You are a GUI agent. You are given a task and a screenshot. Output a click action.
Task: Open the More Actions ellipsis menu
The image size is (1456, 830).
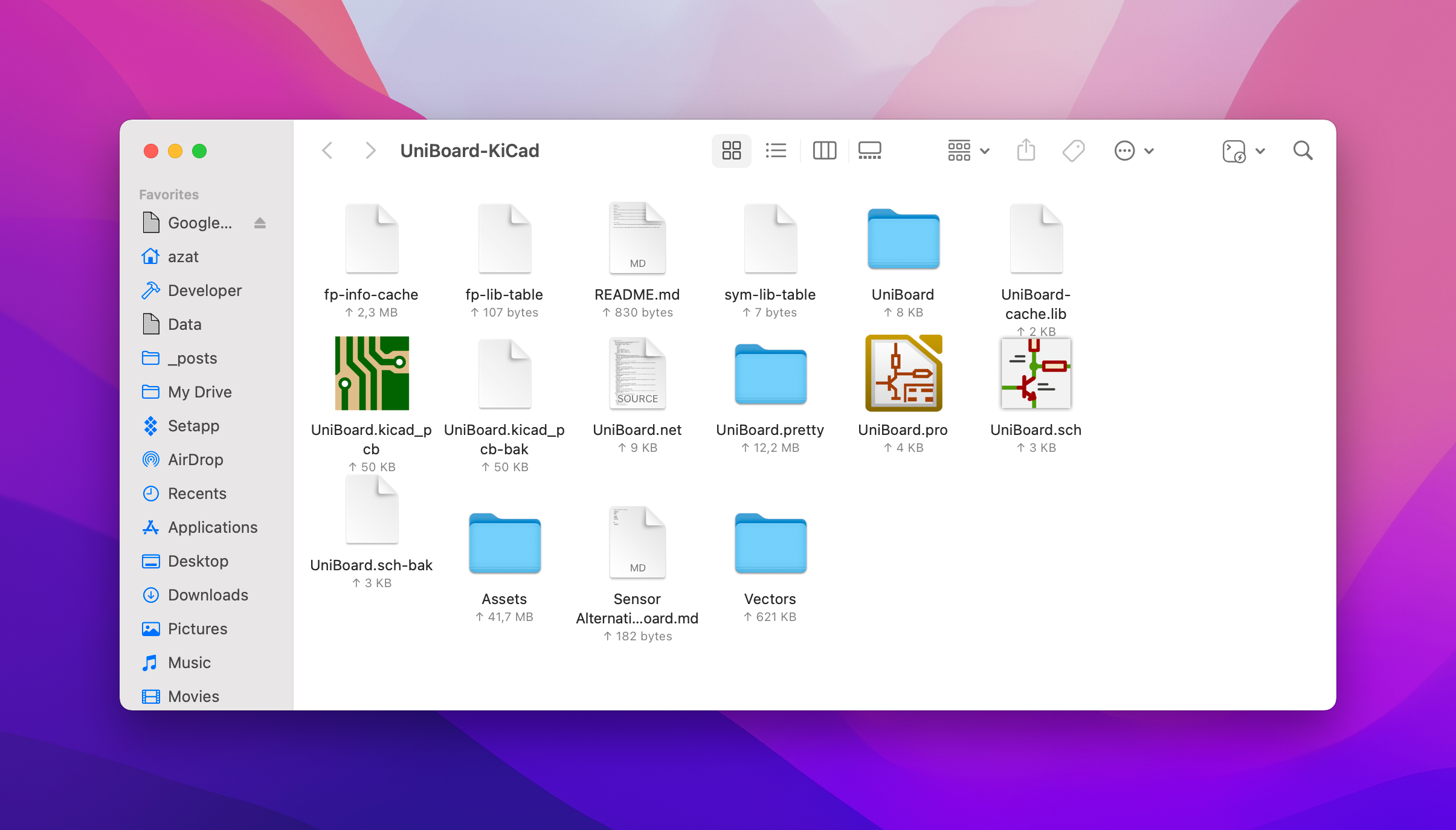(x=1133, y=150)
